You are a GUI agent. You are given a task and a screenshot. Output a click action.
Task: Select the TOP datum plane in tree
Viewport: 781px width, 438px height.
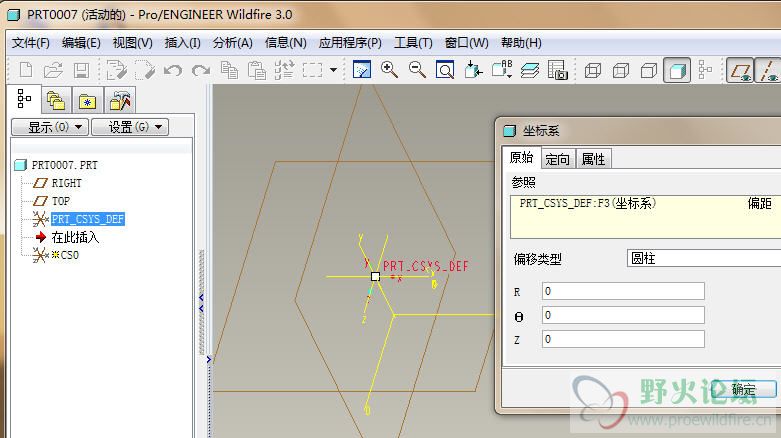click(61, 201)
